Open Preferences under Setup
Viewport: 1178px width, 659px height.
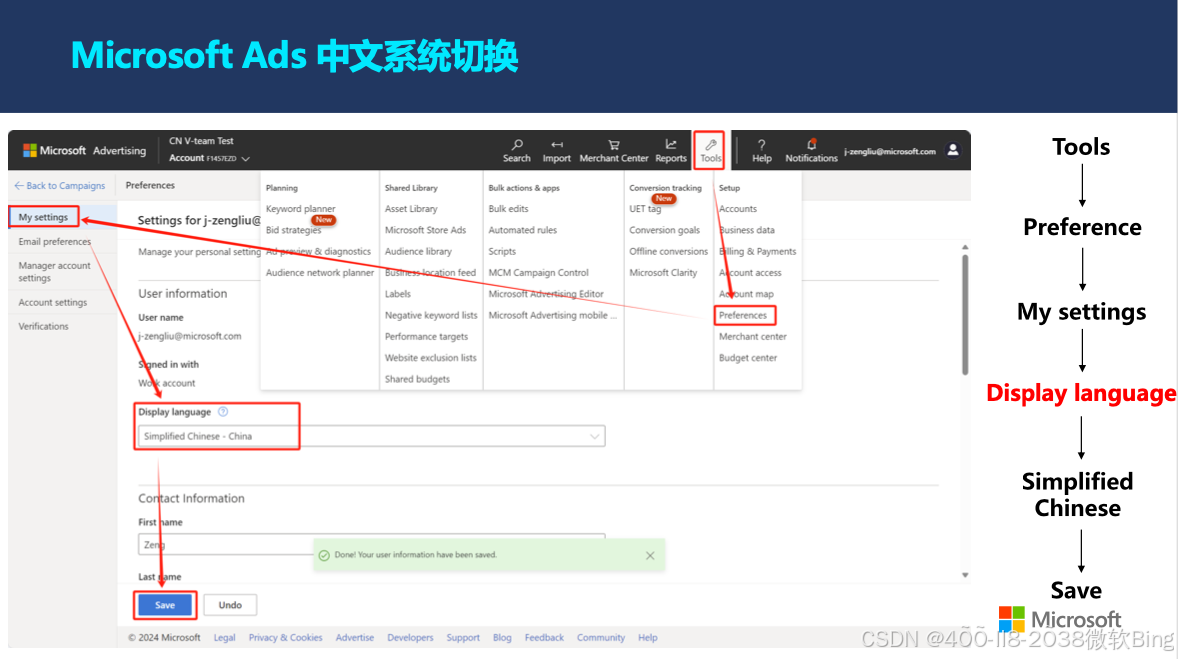[x=743, y=316]
